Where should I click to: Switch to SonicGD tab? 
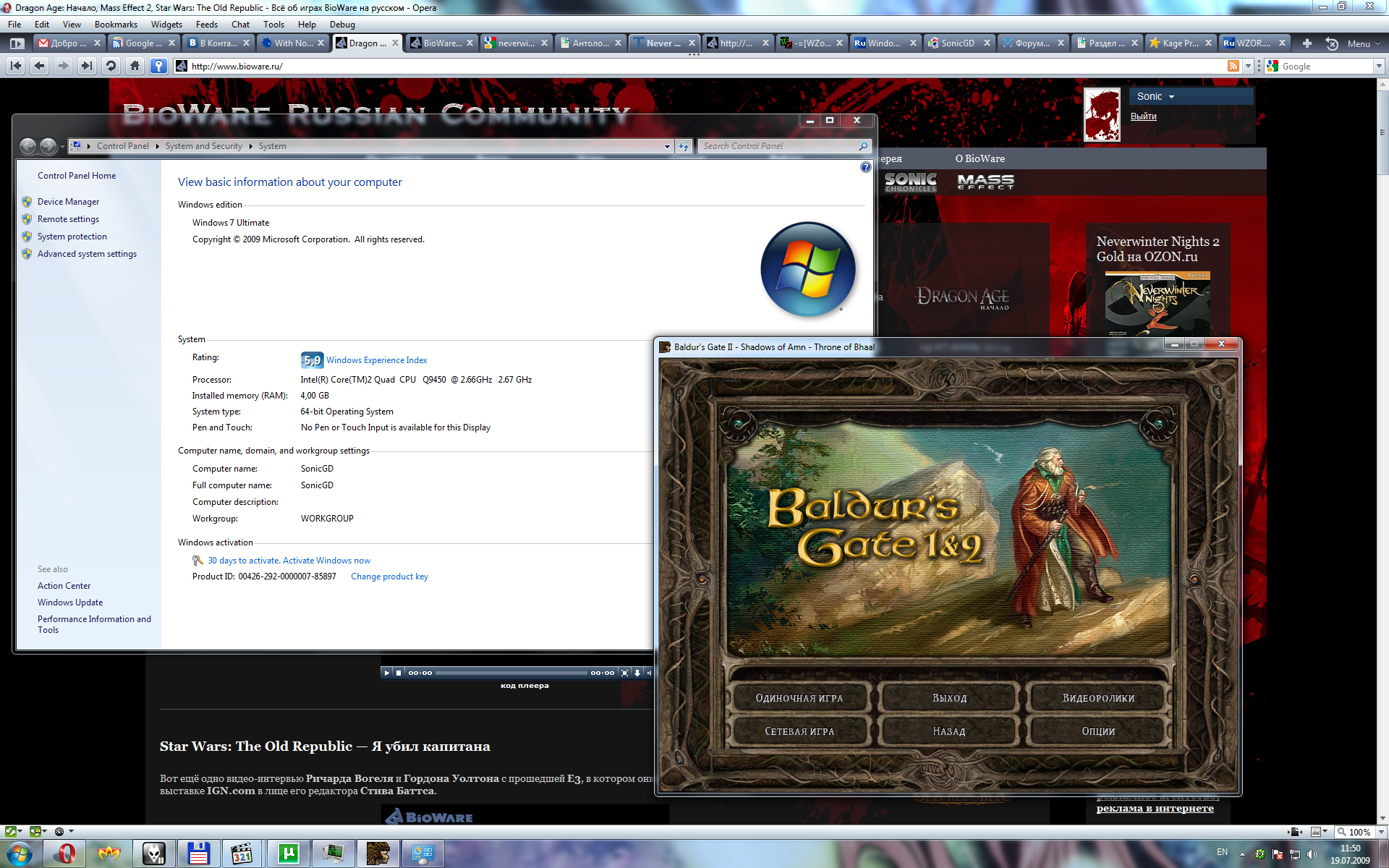(959, 43)
